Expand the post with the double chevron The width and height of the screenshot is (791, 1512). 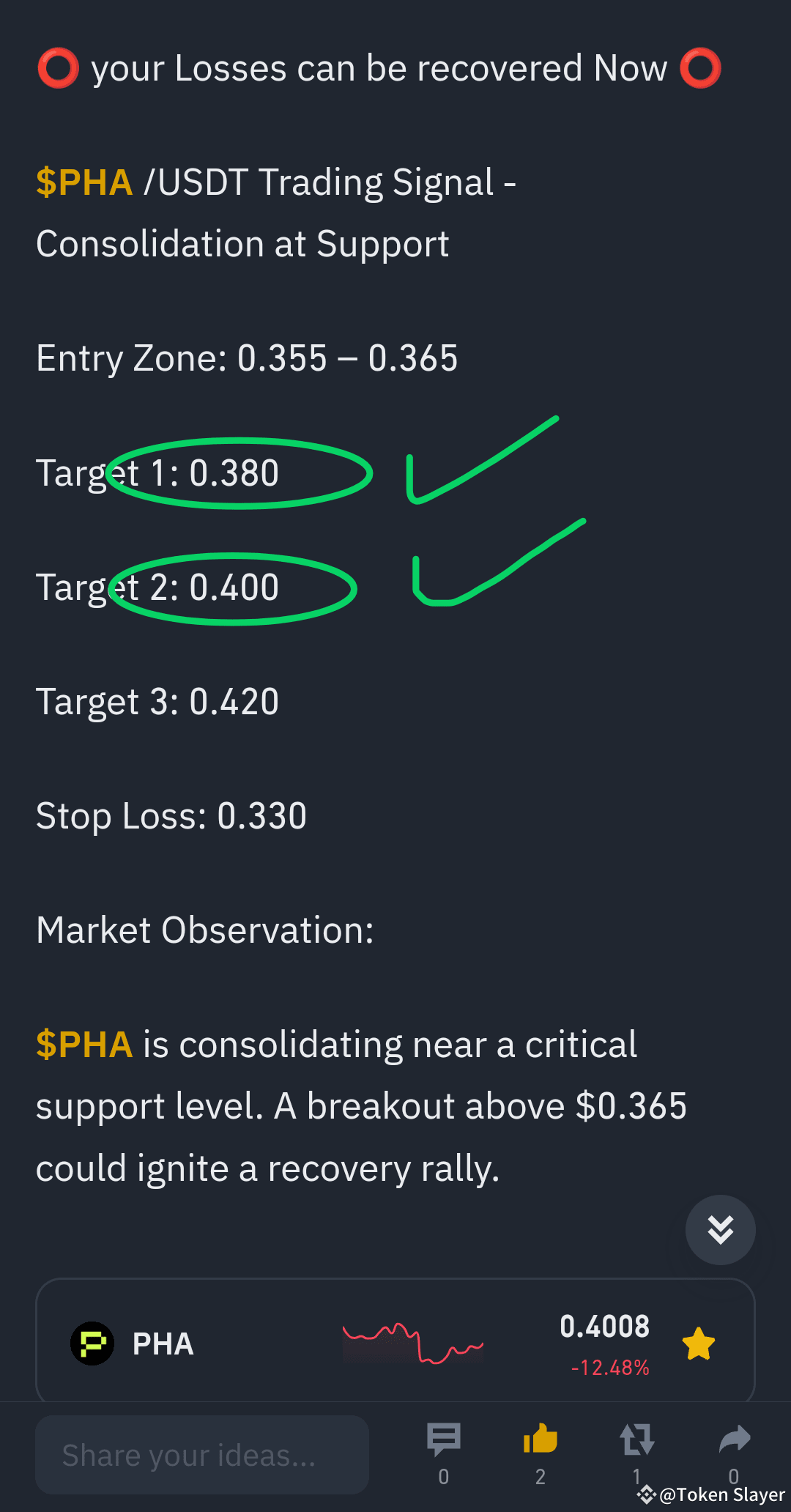(720, 1230)
